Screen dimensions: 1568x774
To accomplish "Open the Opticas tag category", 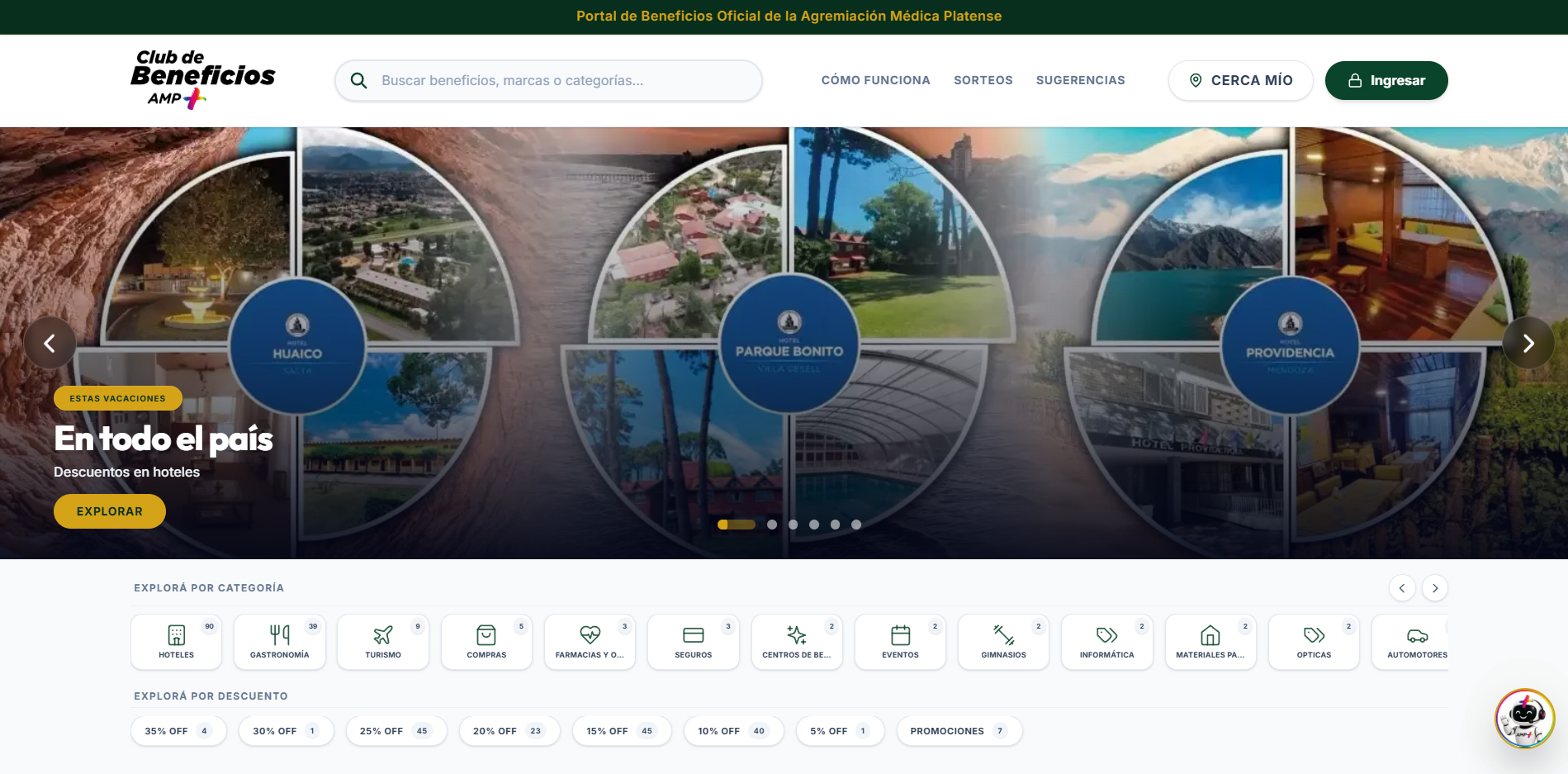I will [x=1314, y=642].
